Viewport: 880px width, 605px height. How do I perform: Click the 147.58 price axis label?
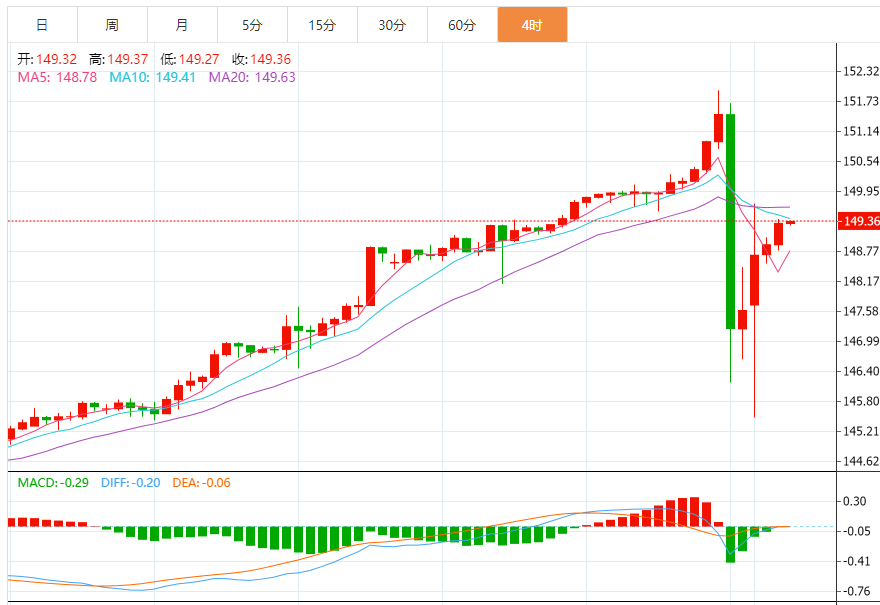point(861,311)
